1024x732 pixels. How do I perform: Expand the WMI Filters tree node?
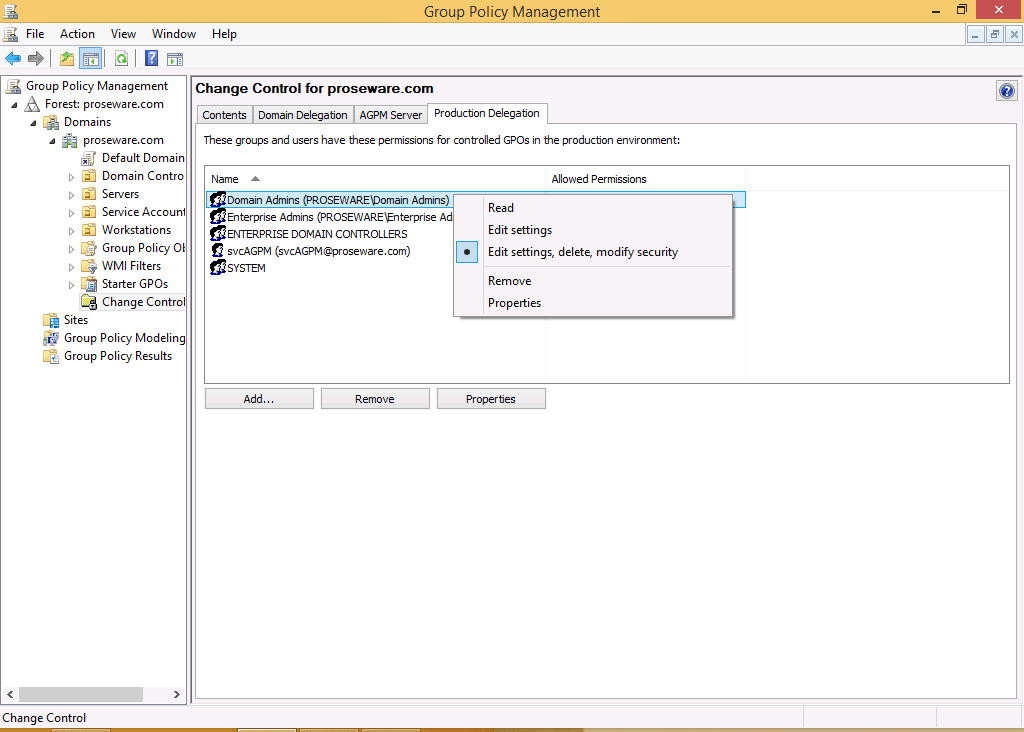72,267
